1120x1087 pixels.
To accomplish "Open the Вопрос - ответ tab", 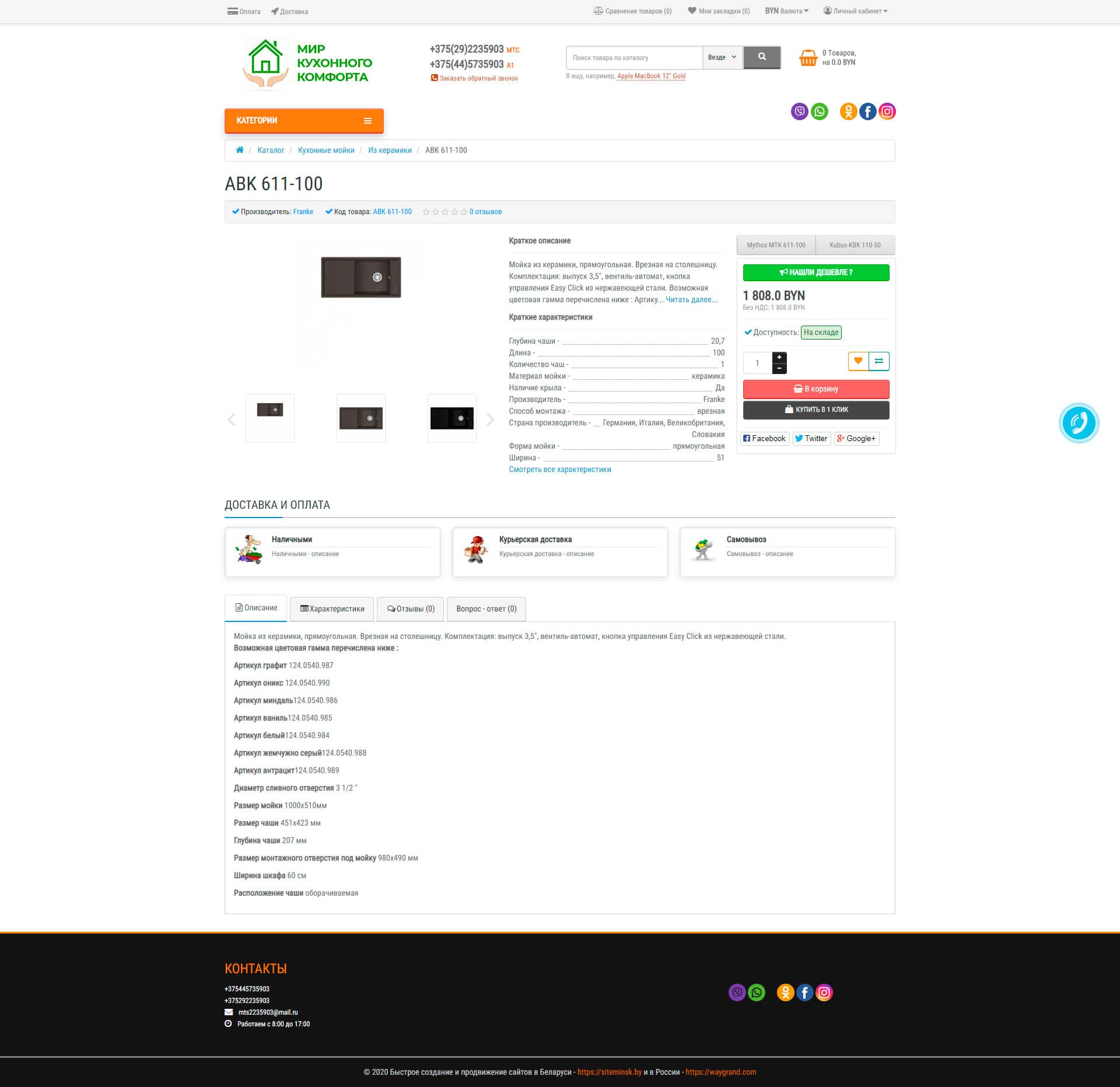I will tap(486, 609).
